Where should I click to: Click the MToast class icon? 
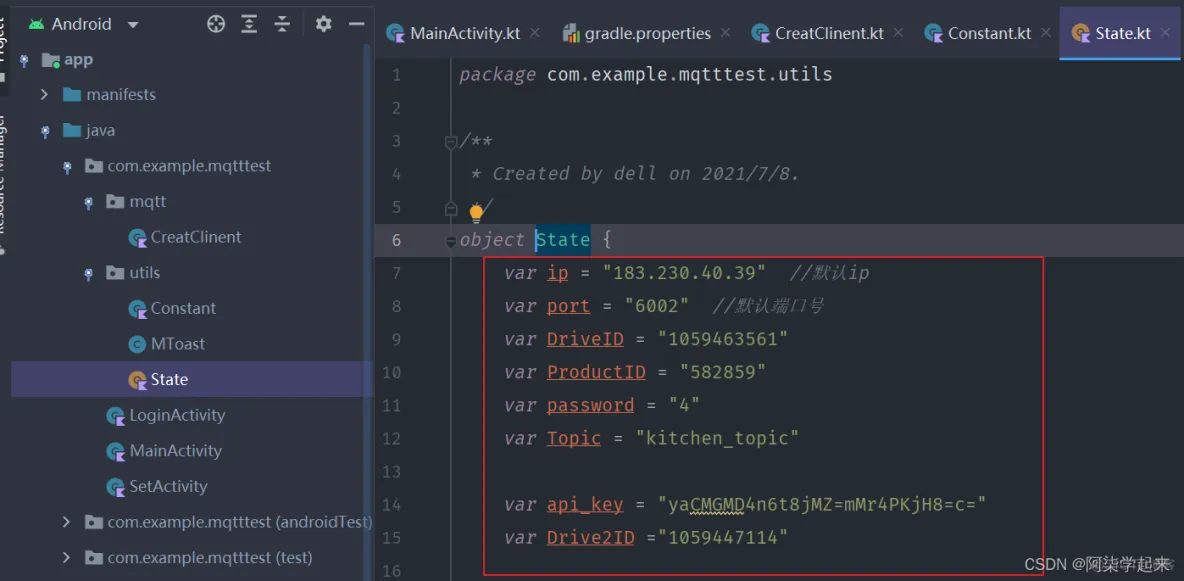[137, 345]
